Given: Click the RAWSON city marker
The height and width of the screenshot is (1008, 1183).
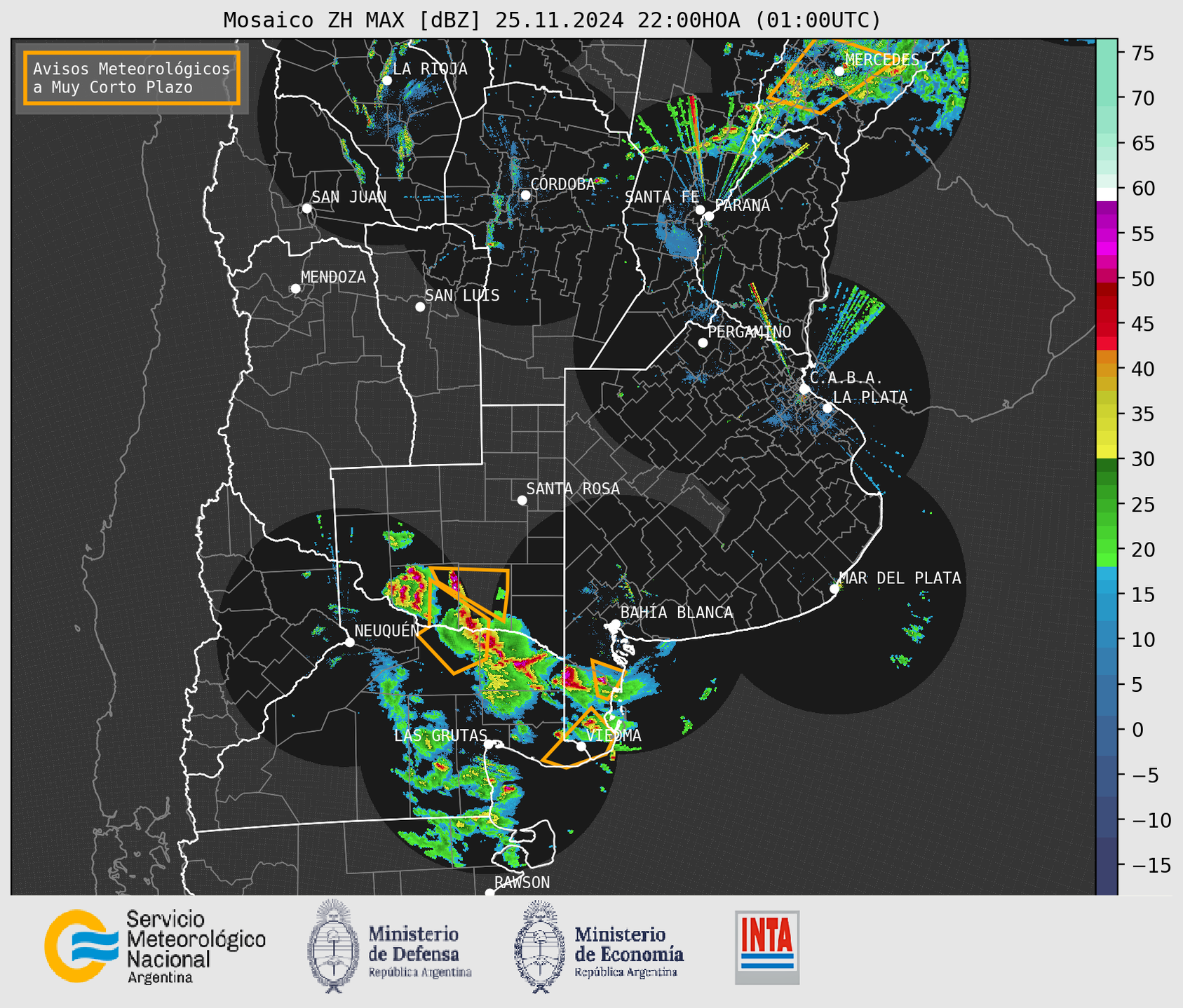Looking at the screenshot, I should [489, 892].
